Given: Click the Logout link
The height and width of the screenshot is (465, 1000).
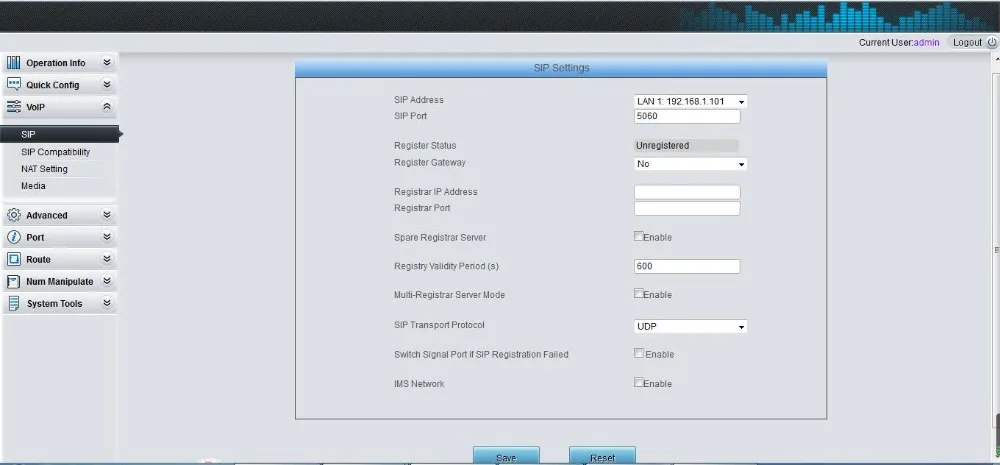Looking at the screenshot, I should coord(967,42).
